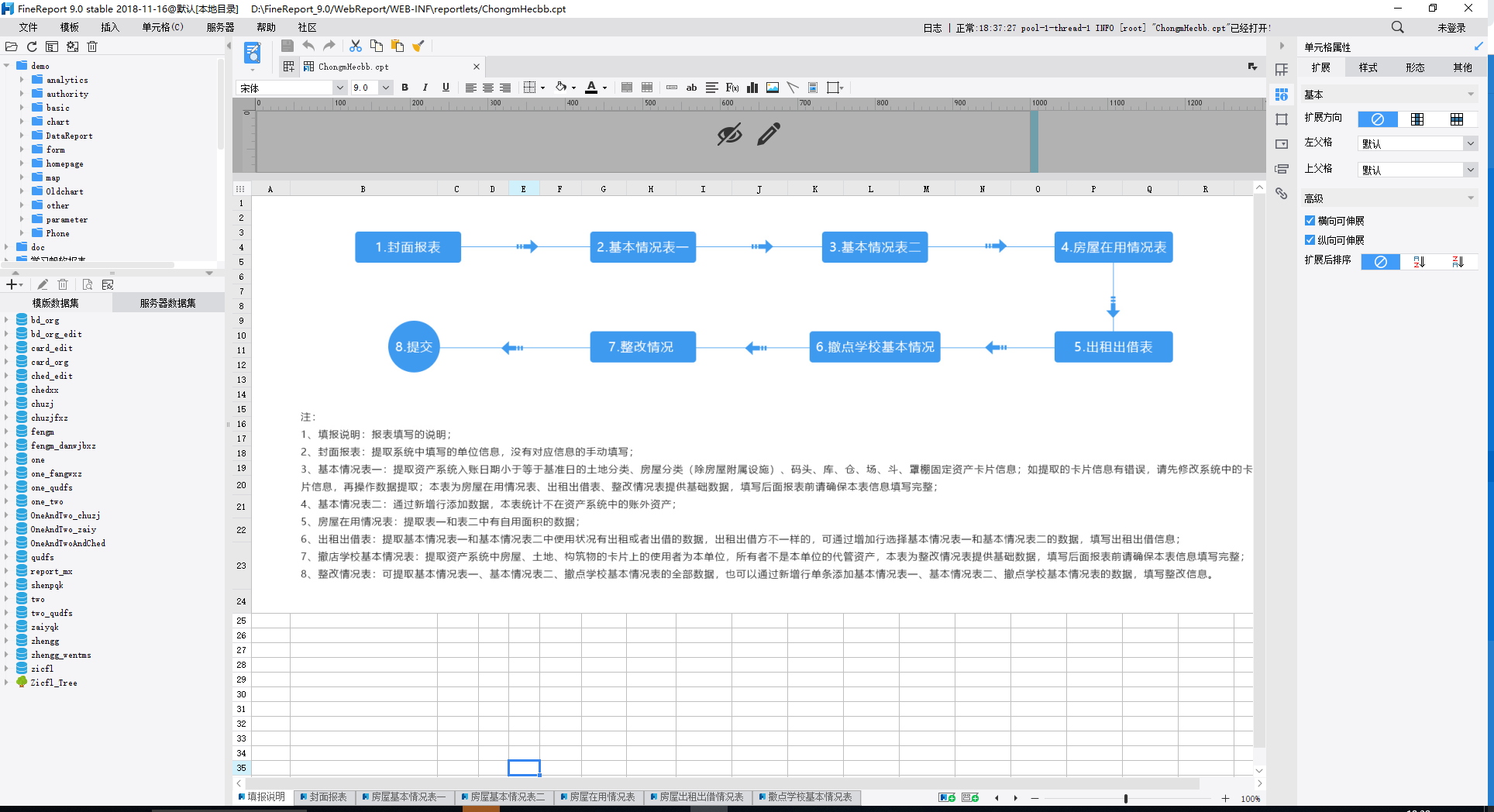
Task: Uncheck the 横向可伸展 checkbox
Action: pos(1310,221)
